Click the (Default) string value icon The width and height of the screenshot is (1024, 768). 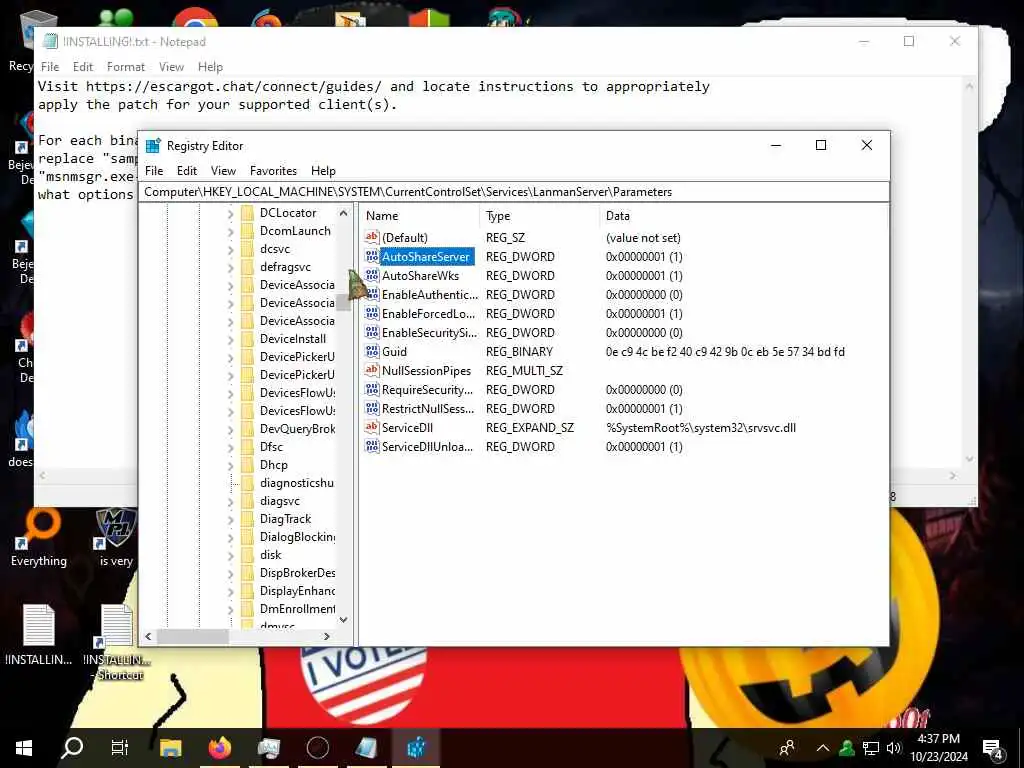click(x=372, y=238)
